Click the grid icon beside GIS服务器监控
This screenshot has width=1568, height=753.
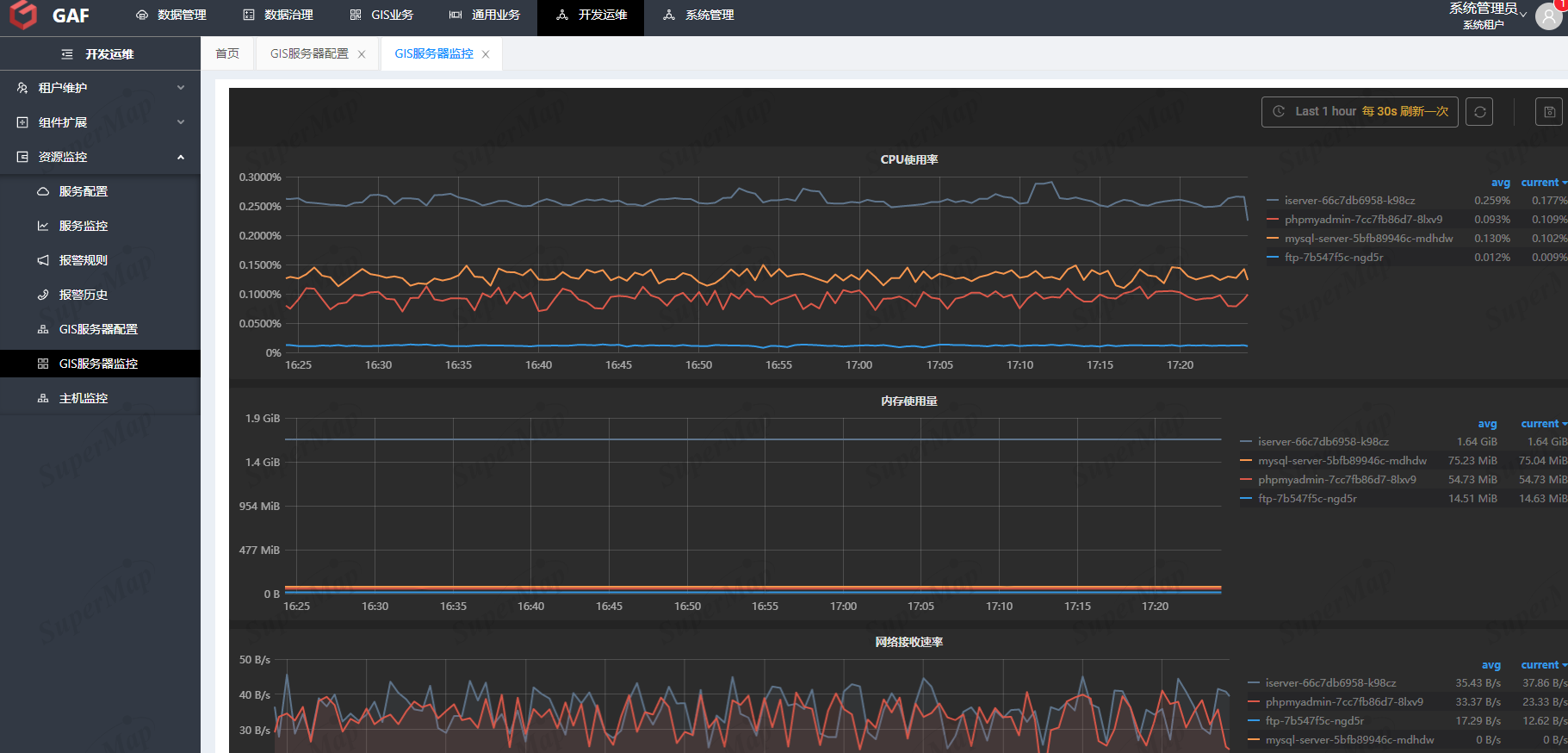[x=43, y=364]
